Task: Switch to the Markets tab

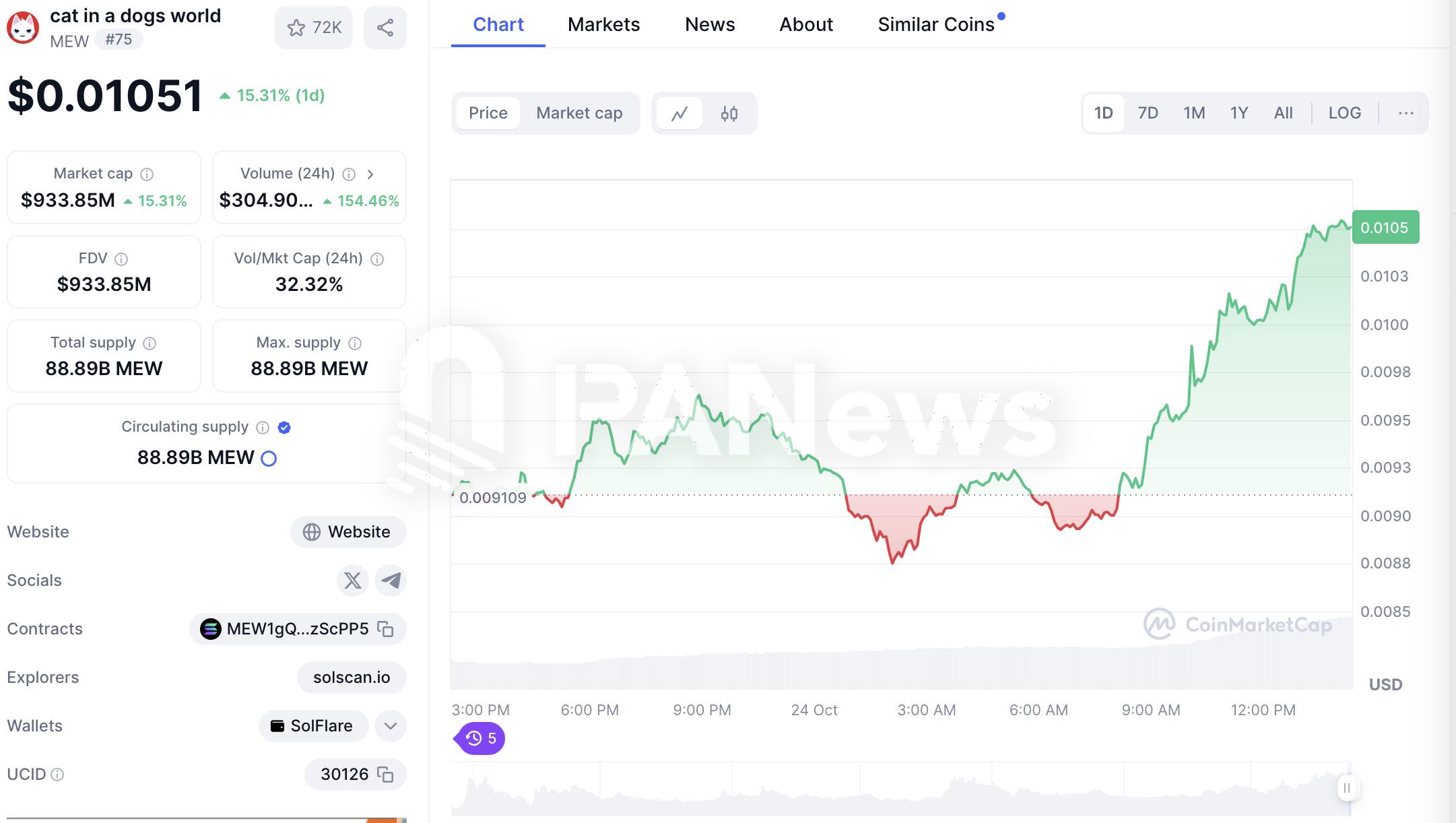Action: [x=603, y=24]
